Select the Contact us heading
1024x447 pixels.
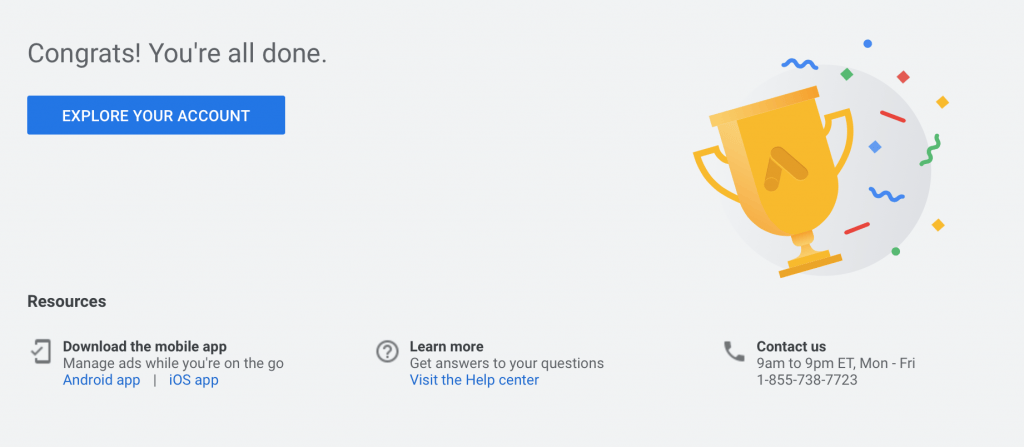coord(791,346)
